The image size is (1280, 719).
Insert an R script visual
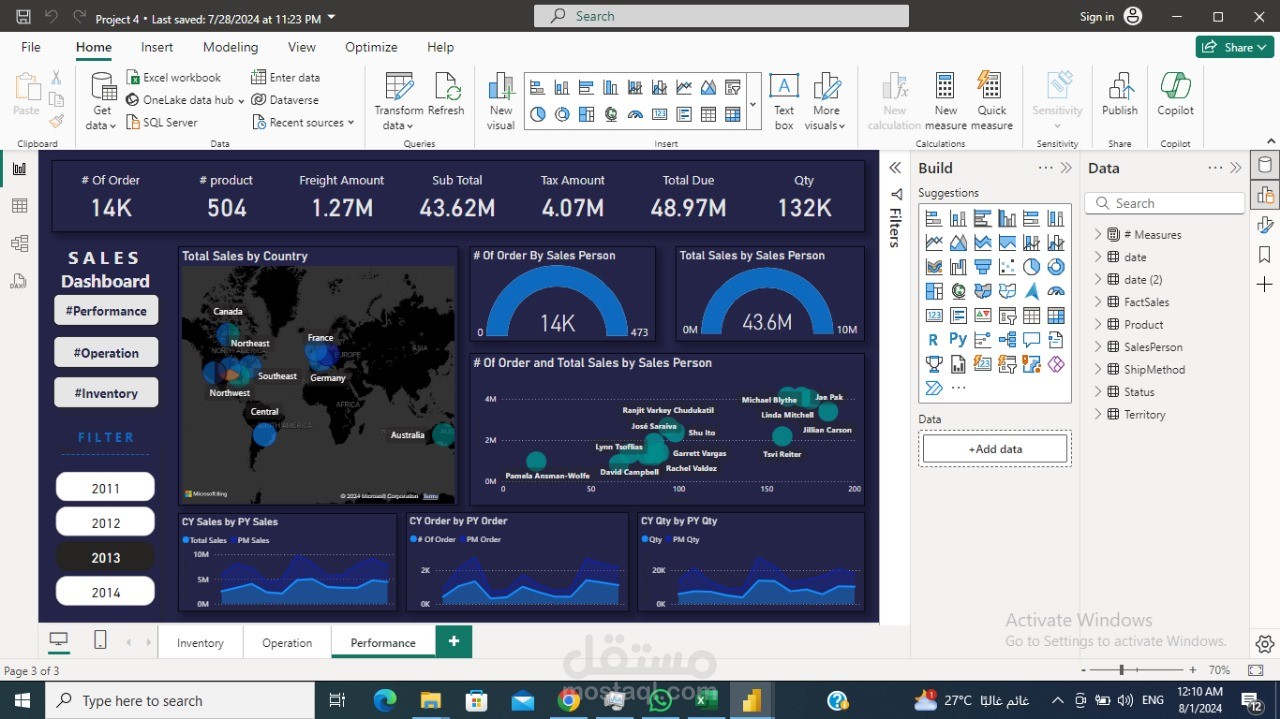[x=934, y=340]
